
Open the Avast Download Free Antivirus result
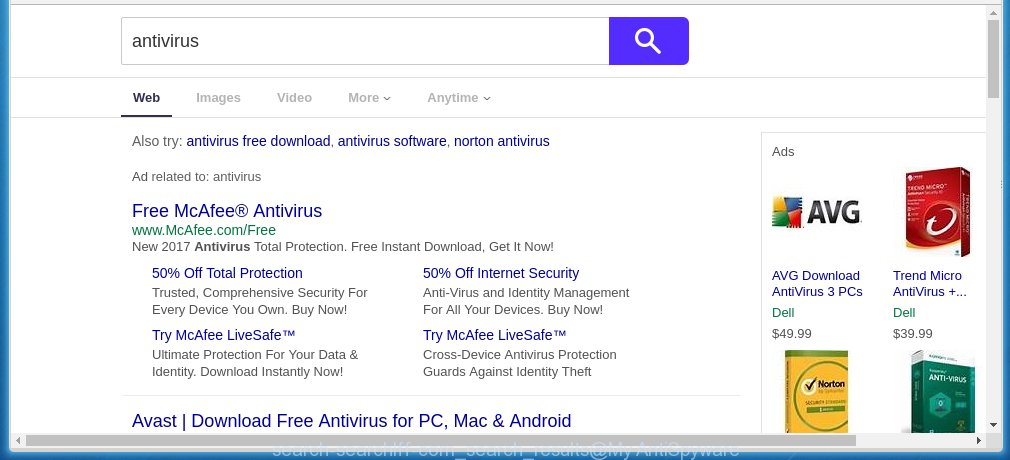click(352, 421)
